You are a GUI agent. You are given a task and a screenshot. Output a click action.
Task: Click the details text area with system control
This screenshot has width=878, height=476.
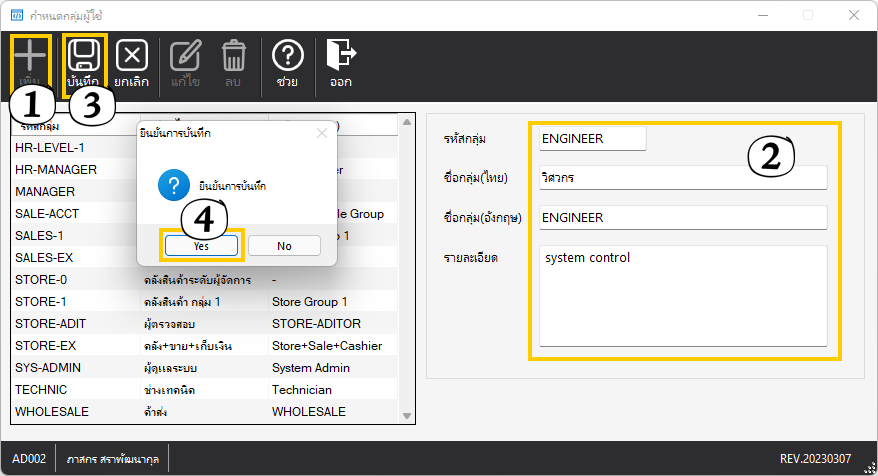tap(682, 295)
